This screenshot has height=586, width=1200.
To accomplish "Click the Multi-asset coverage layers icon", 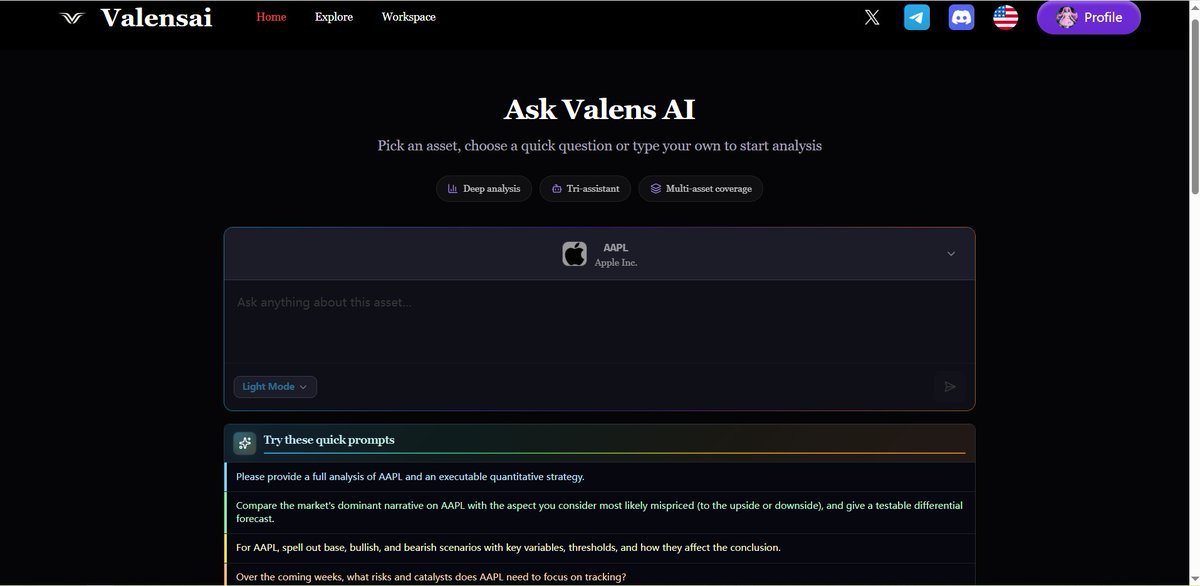I will tap(655, 189).
